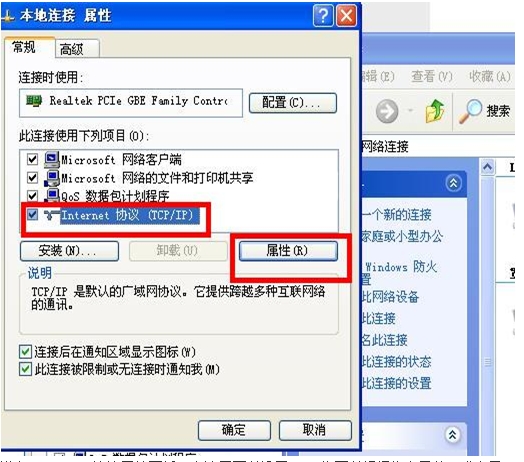The height and width of the screenshot is (462, 524).
Task: Click the green up-folder arrow icon
Action: 435,111
